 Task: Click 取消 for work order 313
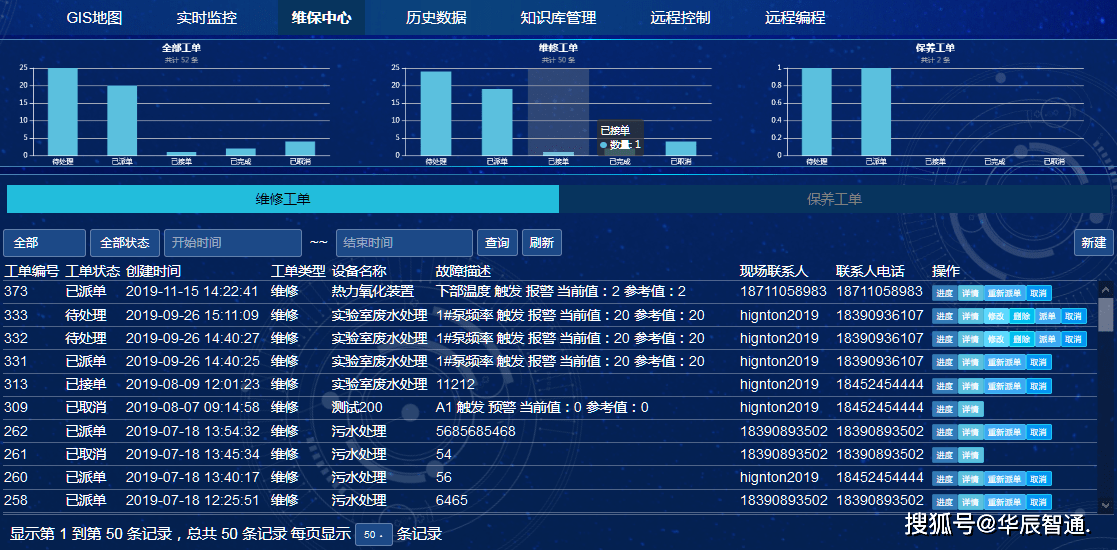[1039, 385]
